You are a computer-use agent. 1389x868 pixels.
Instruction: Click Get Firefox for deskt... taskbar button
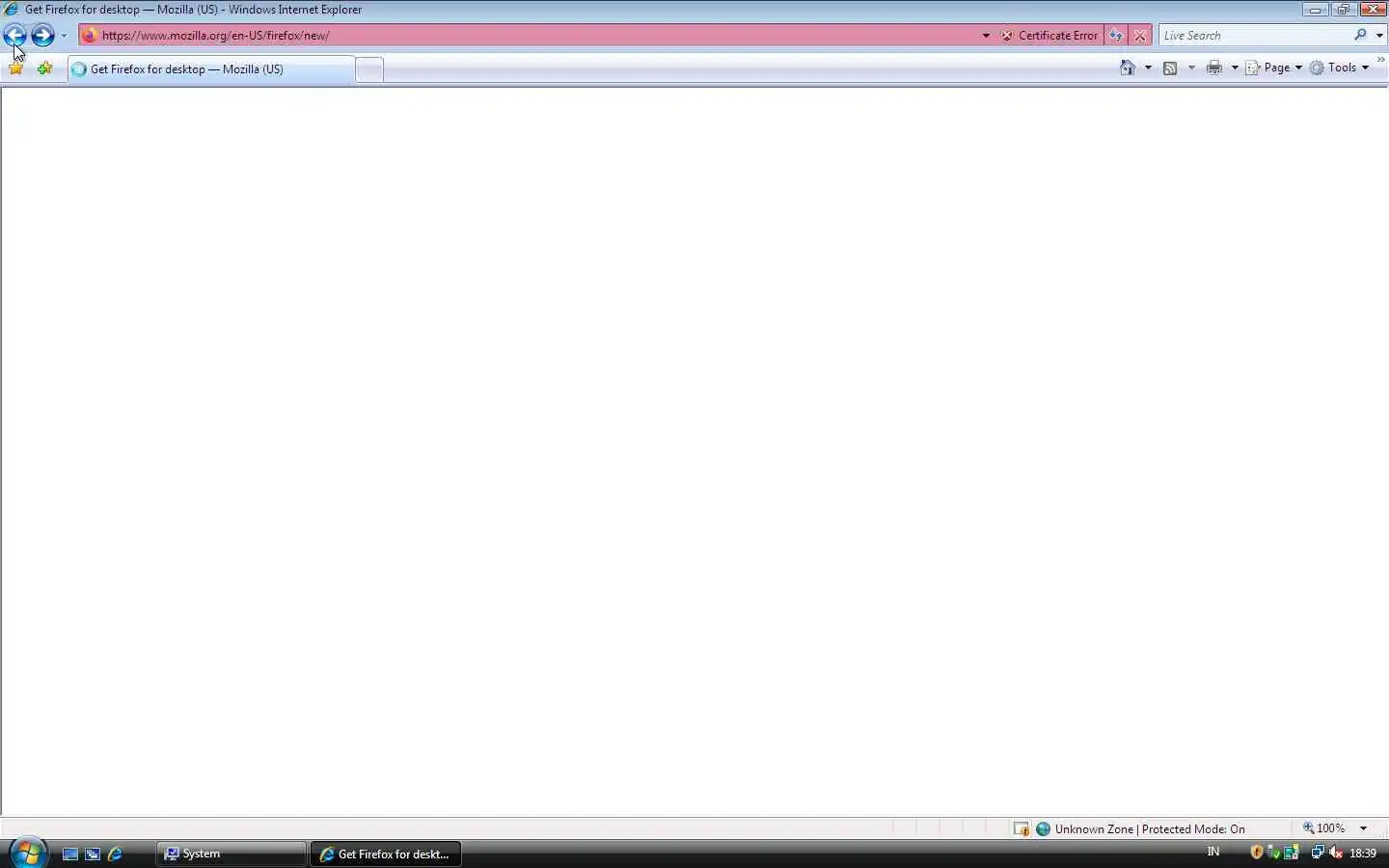coord(386,854)
